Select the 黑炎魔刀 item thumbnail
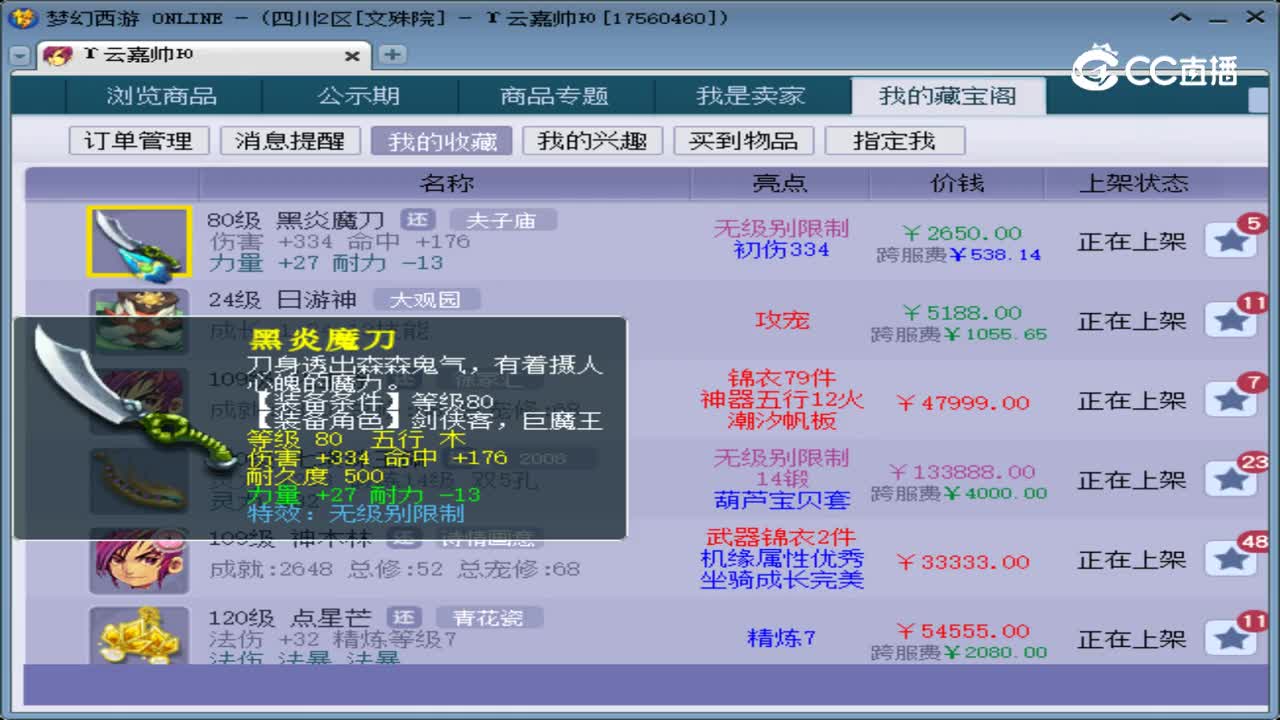 [x=138, y=242]
